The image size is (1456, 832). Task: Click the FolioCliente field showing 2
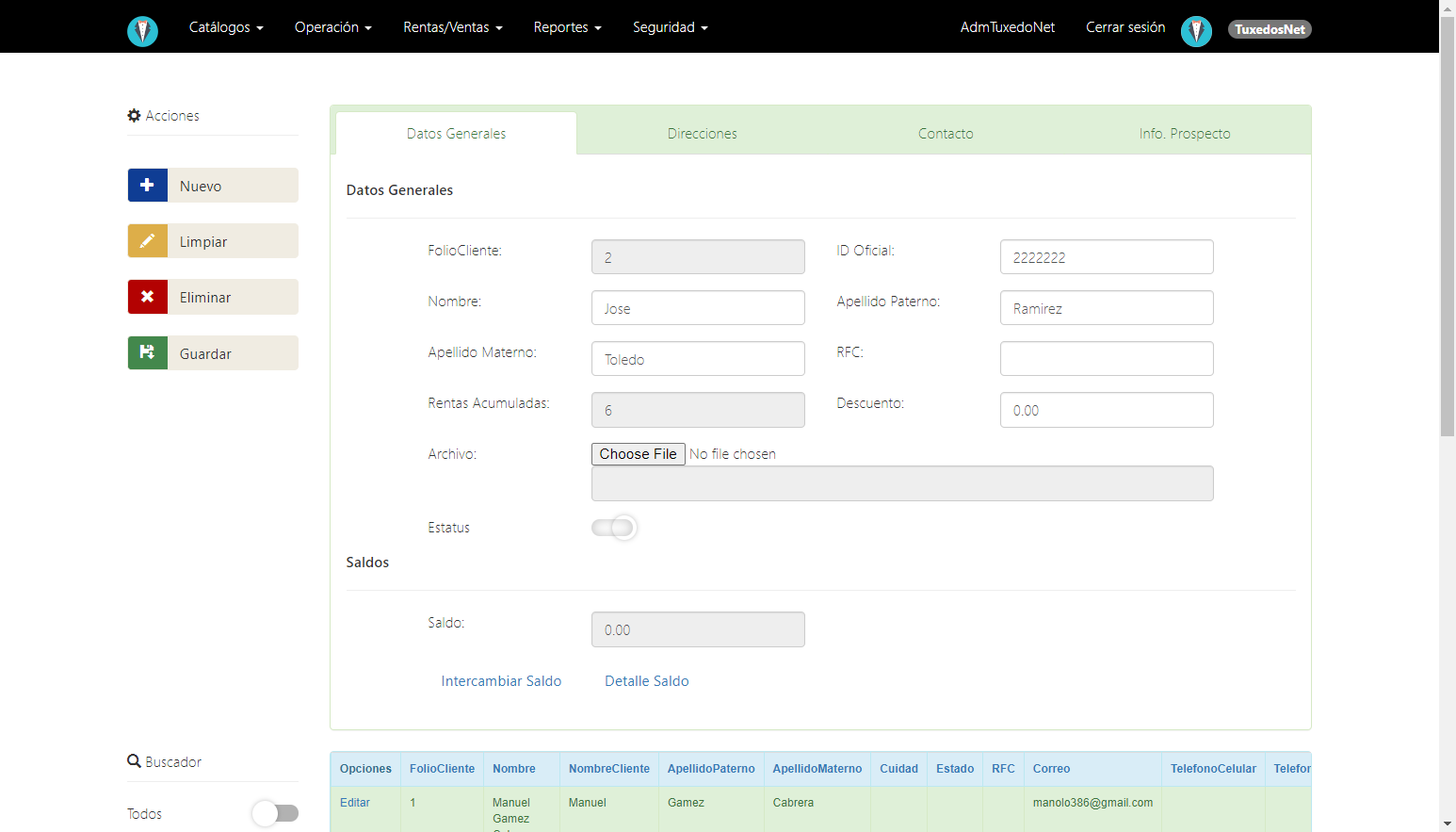tap(698, 257)
